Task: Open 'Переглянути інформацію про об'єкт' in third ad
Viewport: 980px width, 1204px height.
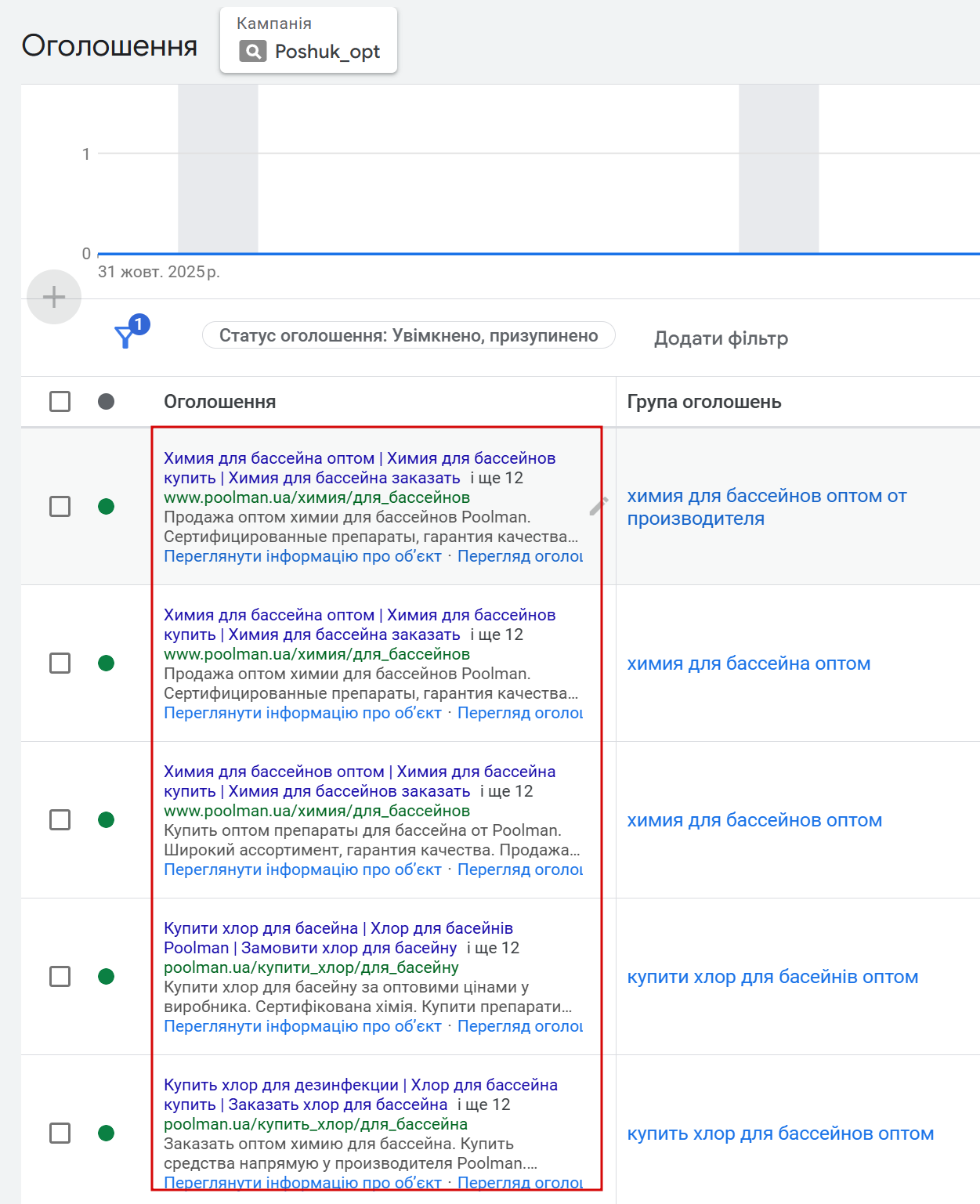Action: tap(302, 870)
